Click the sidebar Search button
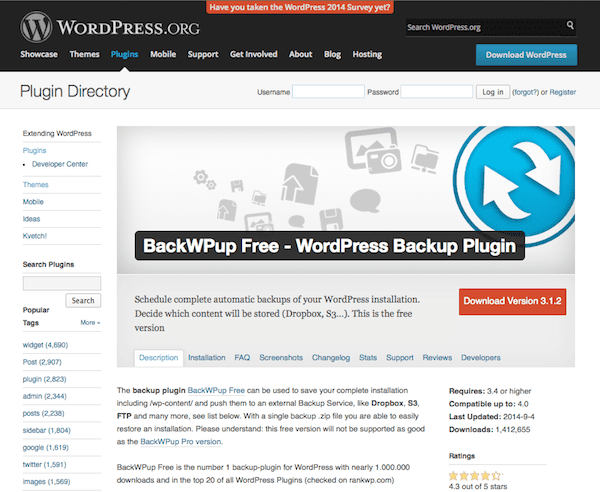600x492 pixels. (83, 300)
